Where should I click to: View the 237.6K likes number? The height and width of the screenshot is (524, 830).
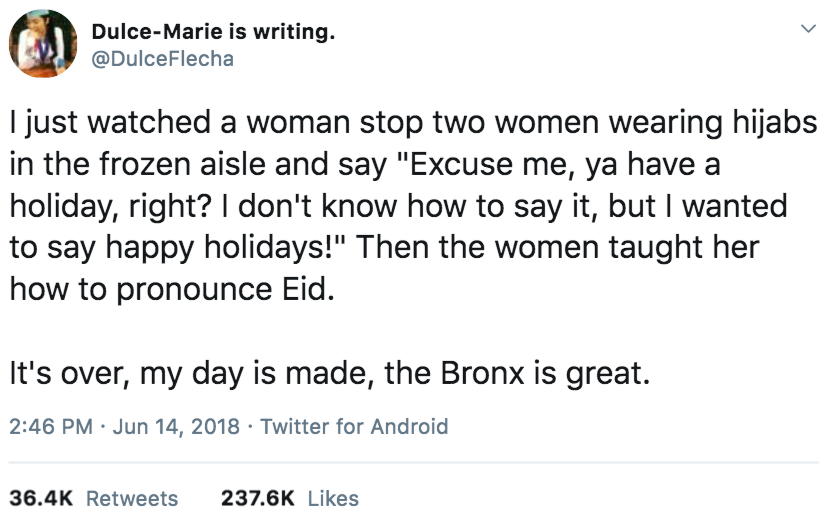(258, 499)
